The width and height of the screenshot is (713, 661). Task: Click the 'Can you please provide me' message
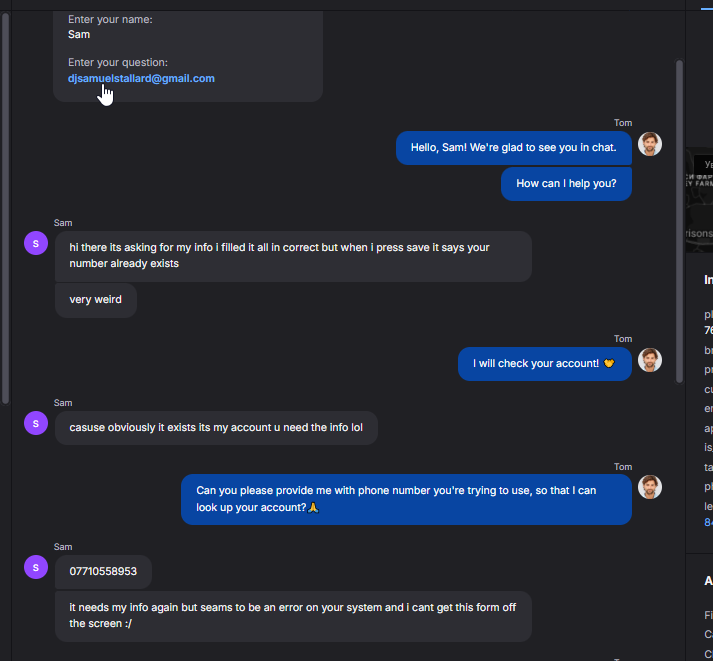[406, 499]
